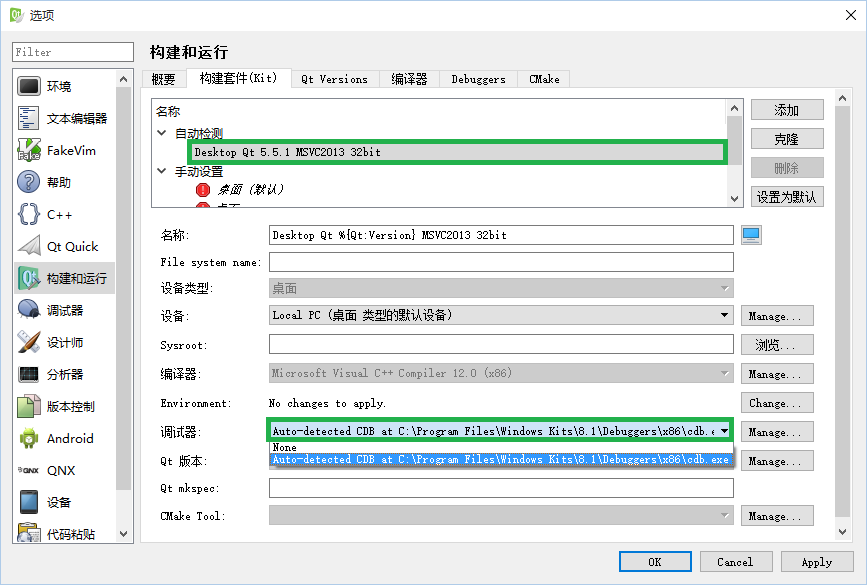The width and height of the screenshot is (867, 585).
Task: Open the Qt Quick paper-plane icon
Action: pos(29,246)
